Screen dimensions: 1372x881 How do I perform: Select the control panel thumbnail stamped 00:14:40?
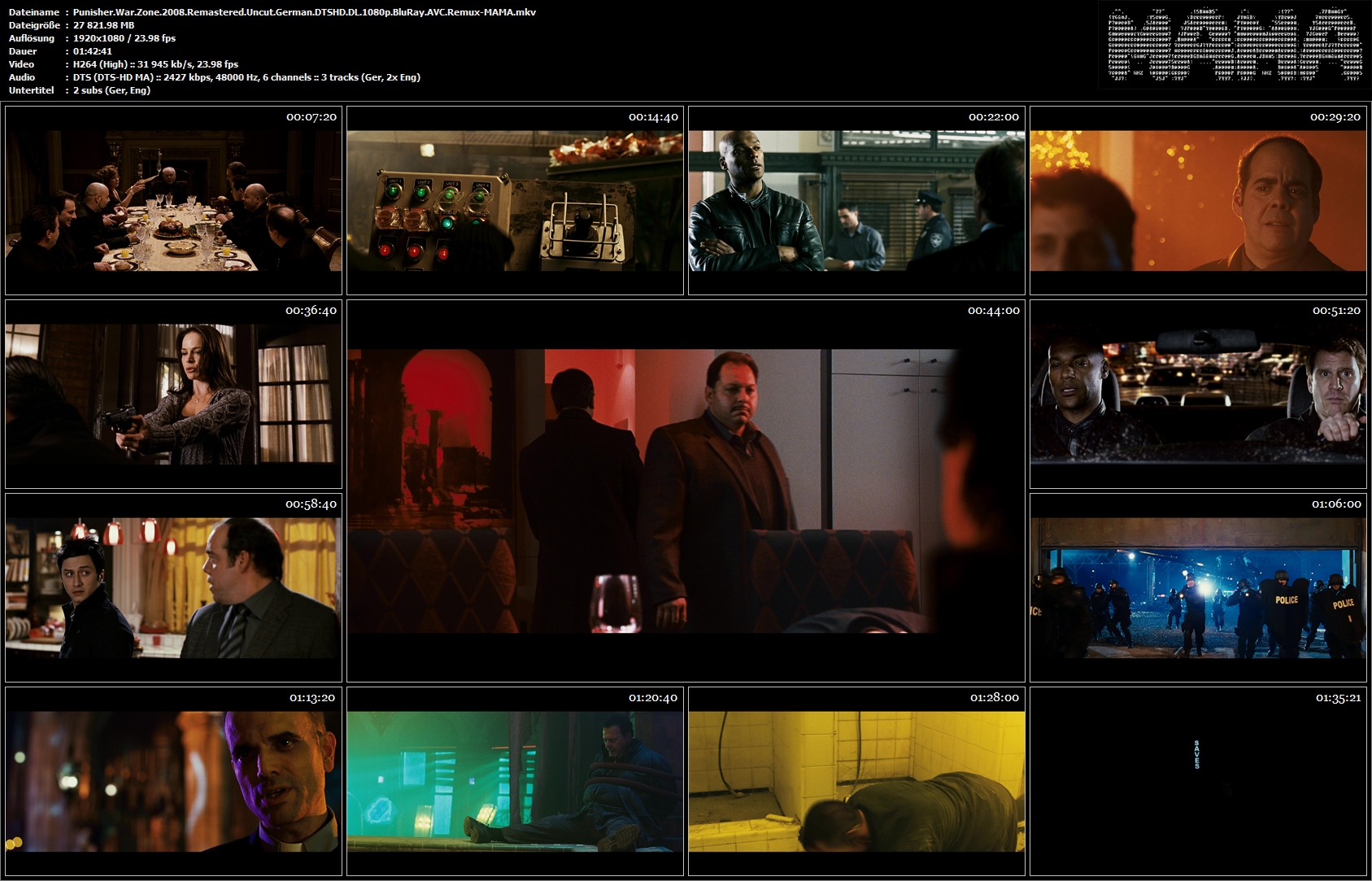click(515, 200)
